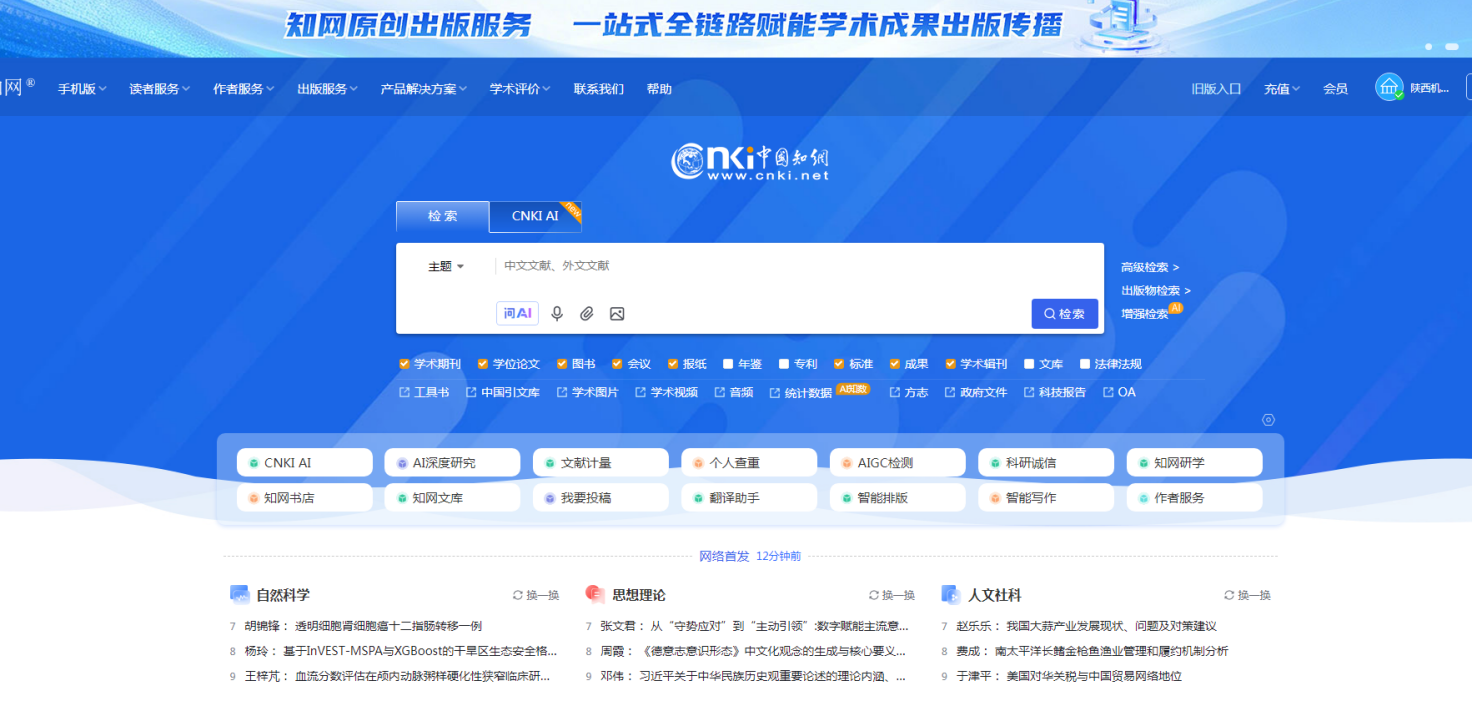Screen dimensions: 1472x701
Task: Attach a file using the paperclip icon
Action: pyautogui.click(x=587, y=314)
